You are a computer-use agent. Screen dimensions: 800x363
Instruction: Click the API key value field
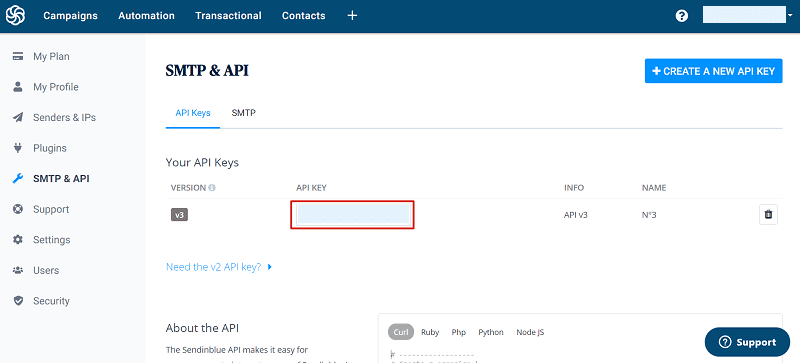pos(352,215)
